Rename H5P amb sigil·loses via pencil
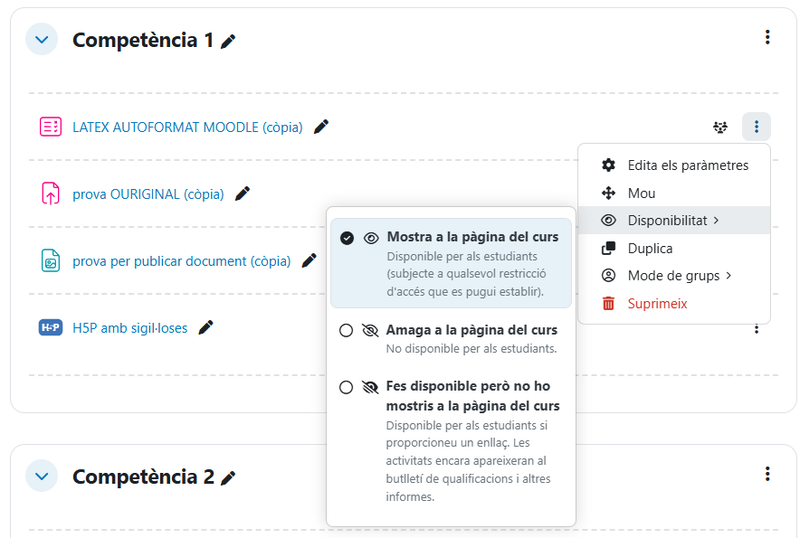This screenshot has width=800, height=538. pos(206,327)
